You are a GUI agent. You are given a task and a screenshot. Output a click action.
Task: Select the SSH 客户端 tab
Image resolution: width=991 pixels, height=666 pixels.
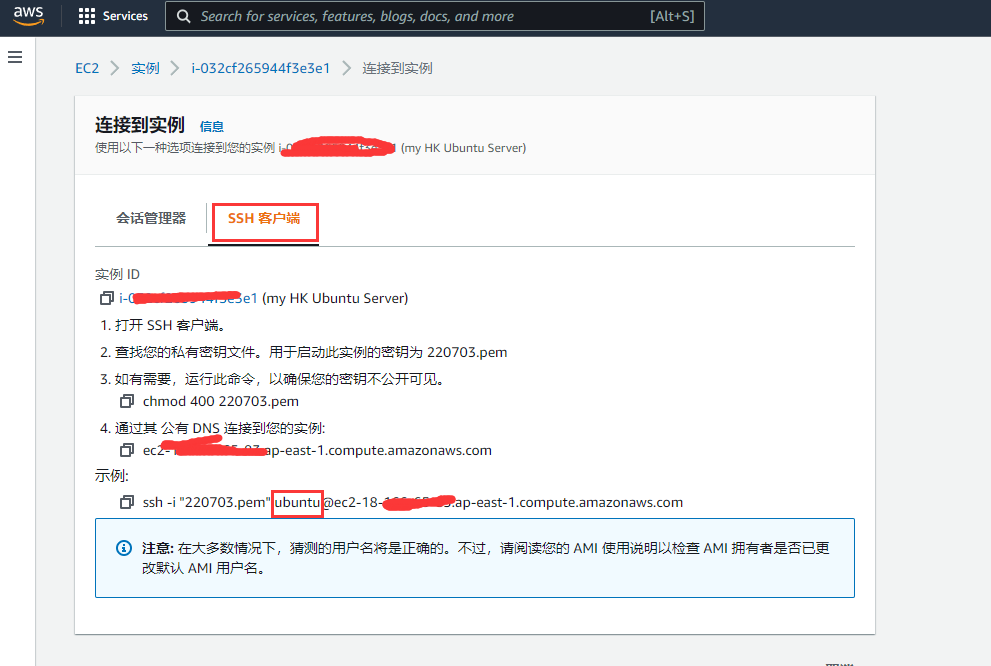[264, 219]
